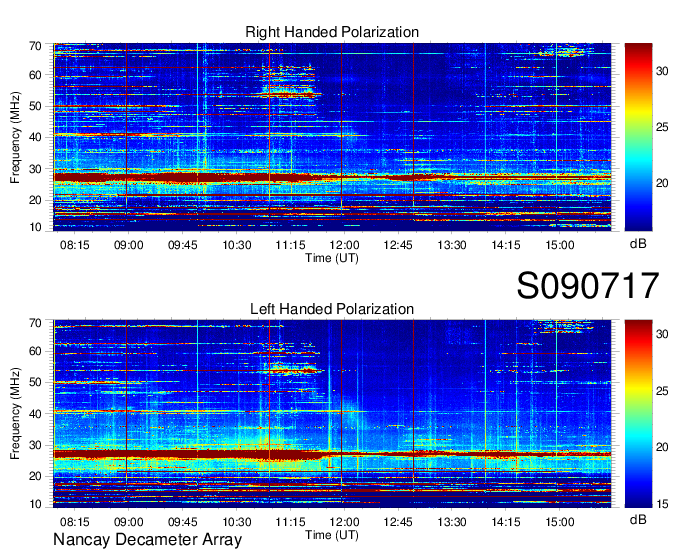The width and height of the screenshot is (680, 552).
Task: Click the 40 frequency tick on Right Handed plot
Action: click(35, 137)
